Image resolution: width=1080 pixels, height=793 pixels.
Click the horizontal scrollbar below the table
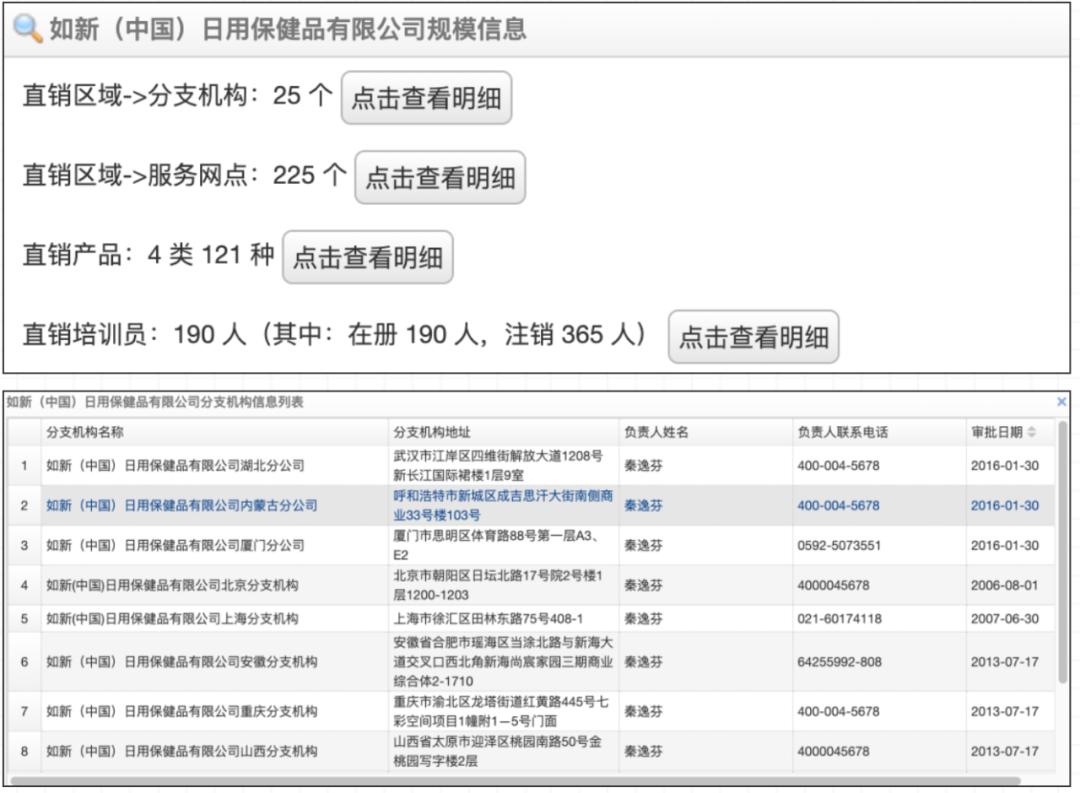coord(515,781)
